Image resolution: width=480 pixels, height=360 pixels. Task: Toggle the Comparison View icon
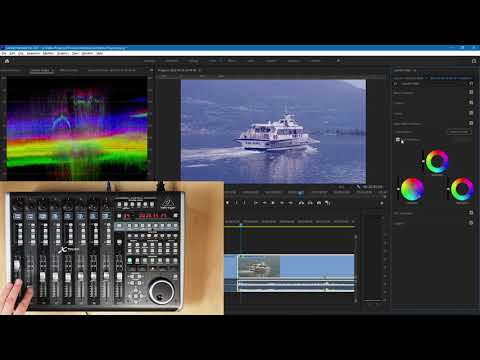(x=327, y=203)
